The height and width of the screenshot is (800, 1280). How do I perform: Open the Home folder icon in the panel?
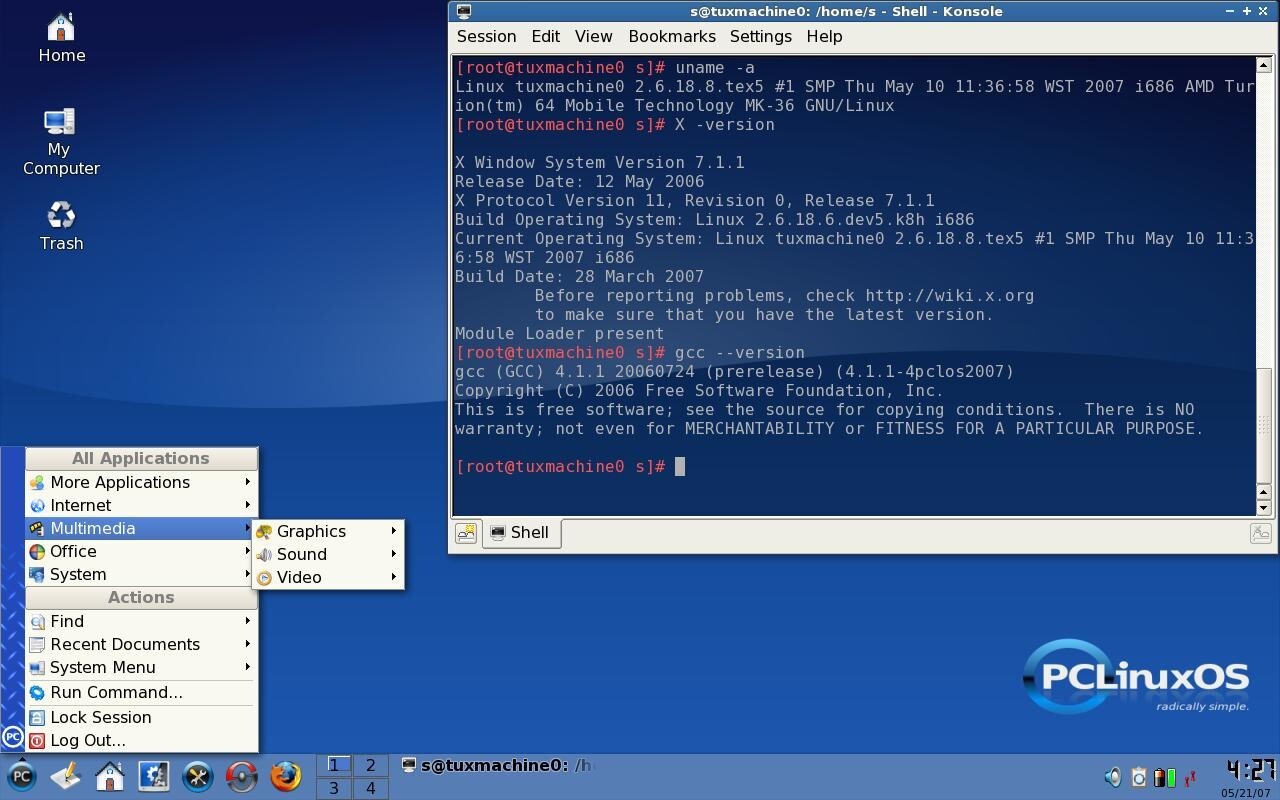click(x=109, y=776)
